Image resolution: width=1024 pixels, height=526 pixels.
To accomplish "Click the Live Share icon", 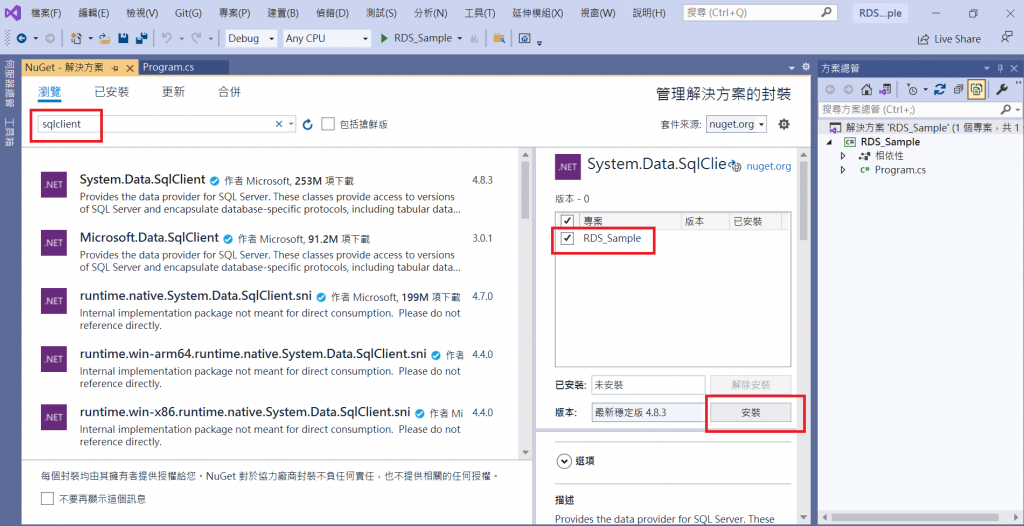I will point(923,39).
